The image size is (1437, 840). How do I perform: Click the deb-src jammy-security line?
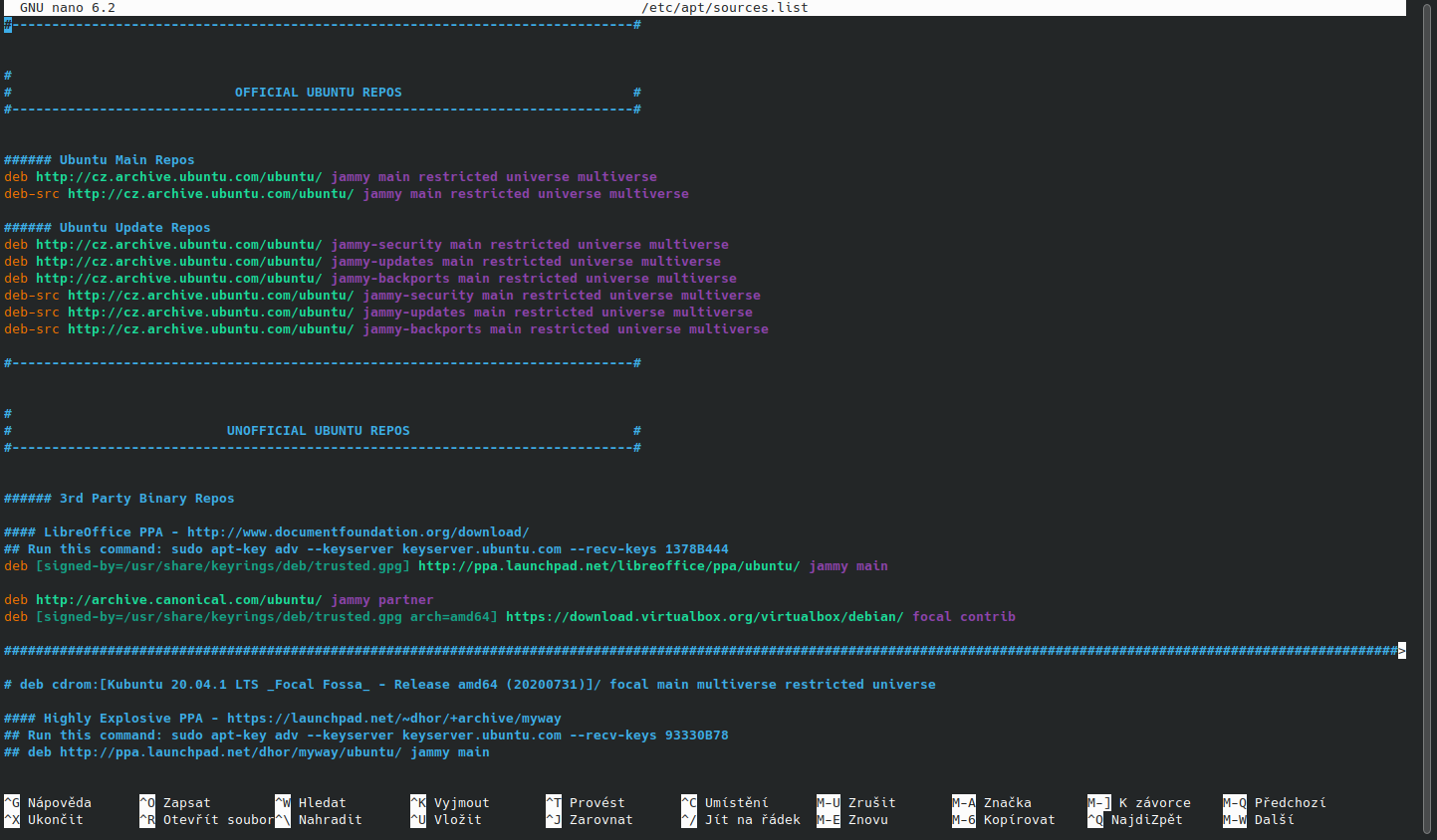tap(382, 296)
